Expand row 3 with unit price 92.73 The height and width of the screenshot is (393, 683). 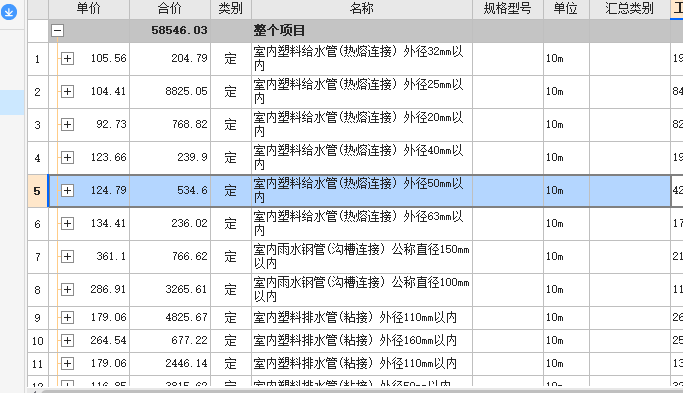[67, 125]
